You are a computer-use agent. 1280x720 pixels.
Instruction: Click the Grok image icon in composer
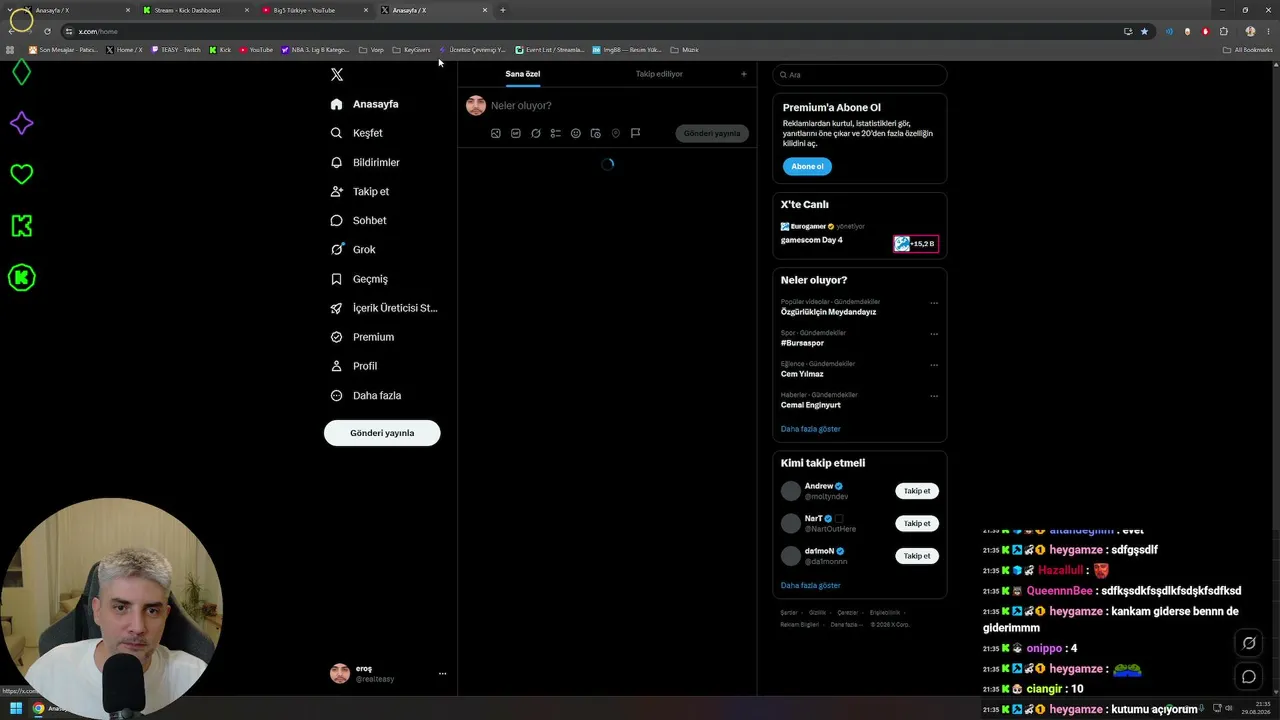535,133
